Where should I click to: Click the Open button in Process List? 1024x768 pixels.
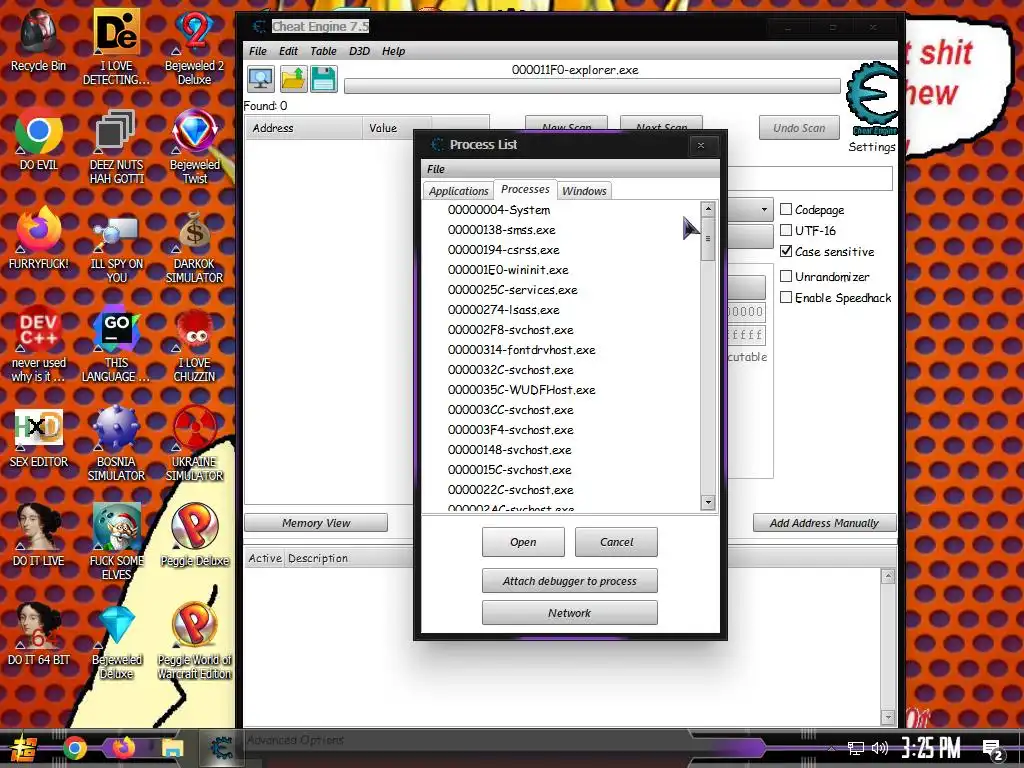523,542
